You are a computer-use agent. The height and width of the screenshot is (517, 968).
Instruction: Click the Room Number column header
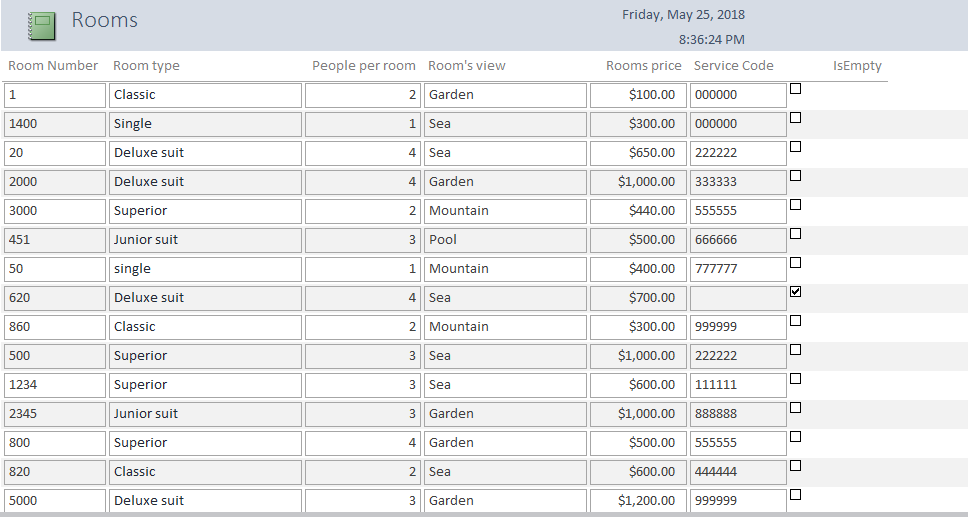point(53,66)
